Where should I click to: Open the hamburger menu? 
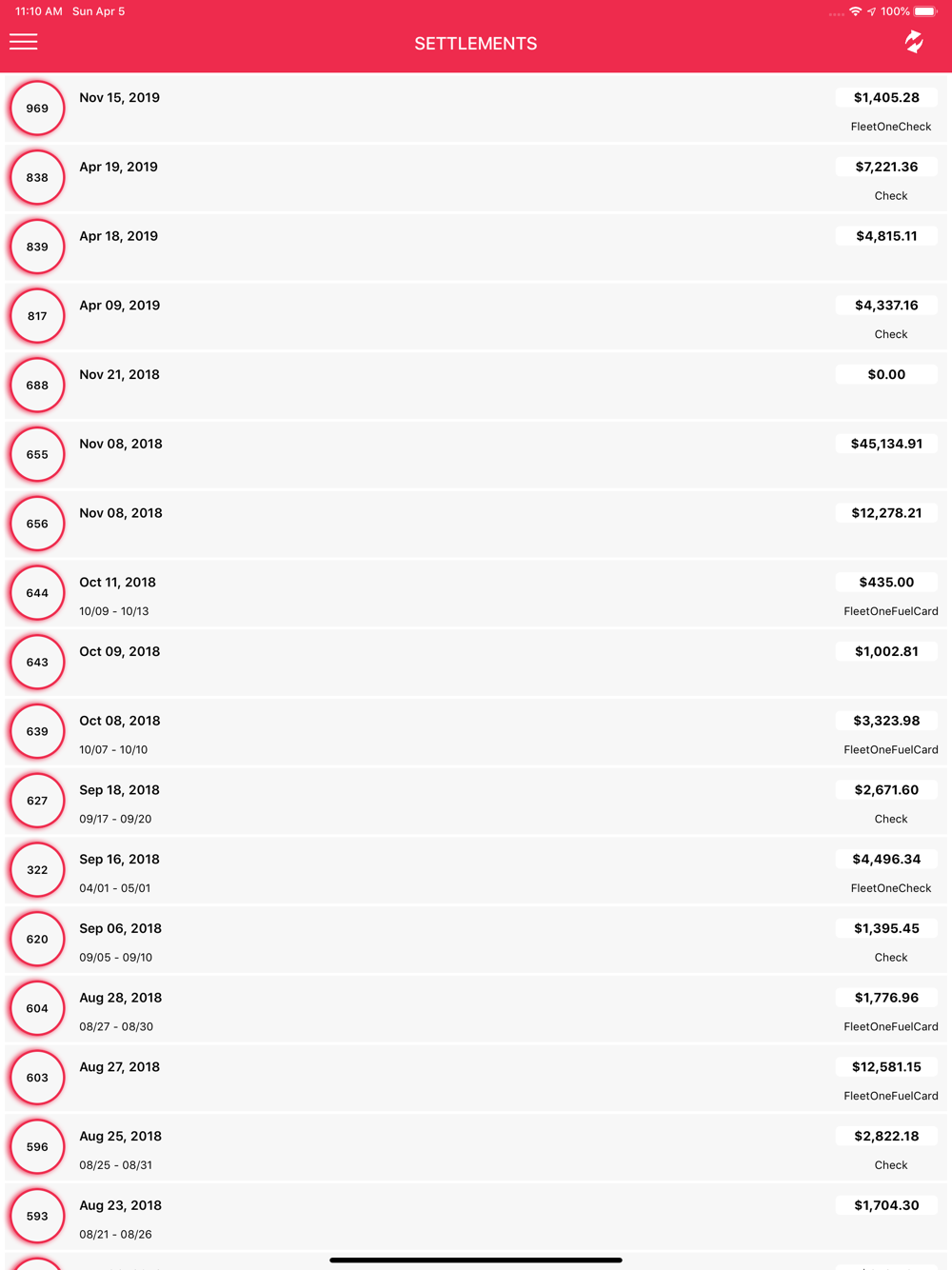point(24,42)
